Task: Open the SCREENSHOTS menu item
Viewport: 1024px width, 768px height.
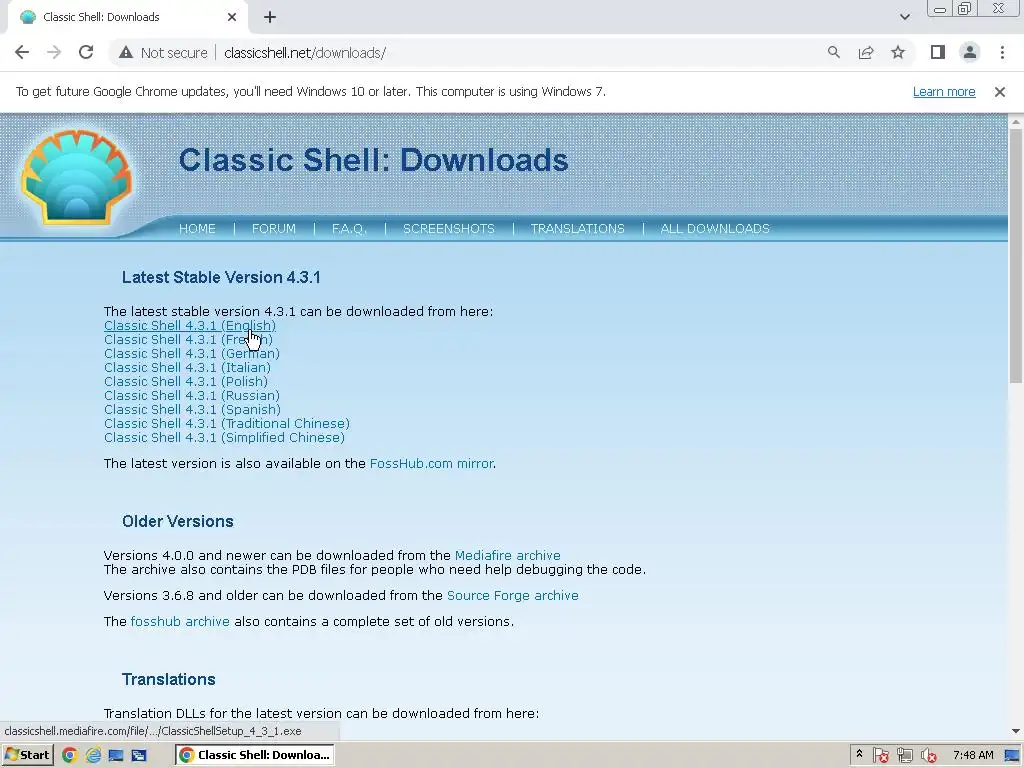Action: pyautogui.click(x=449, y=229)
